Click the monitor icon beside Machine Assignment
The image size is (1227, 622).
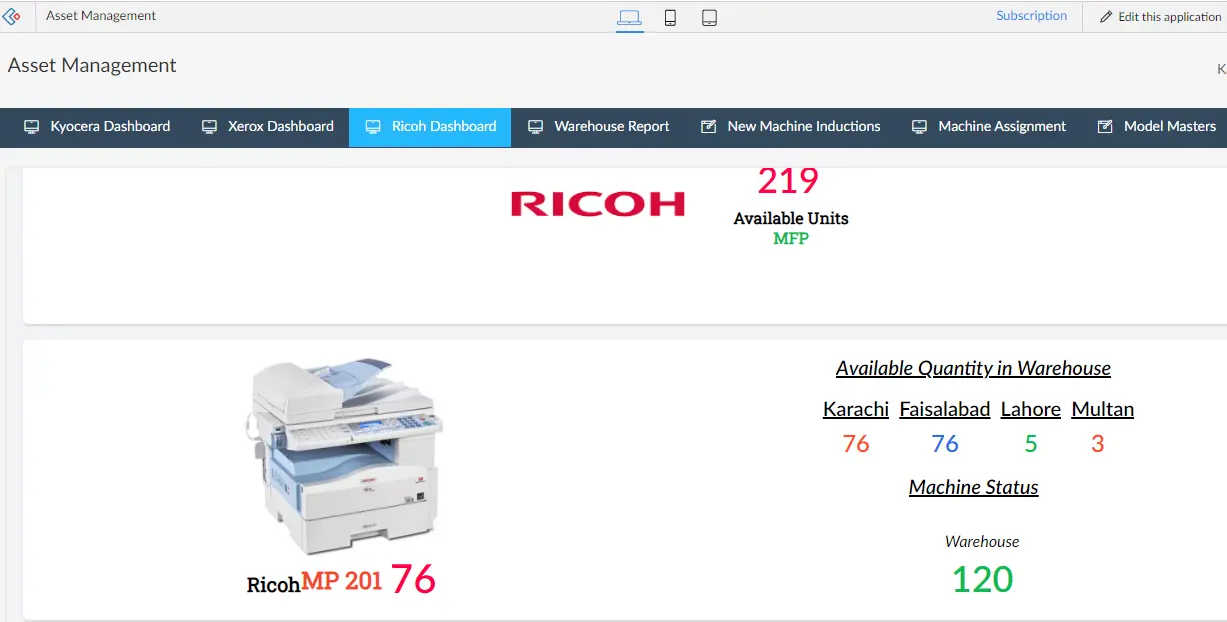919,127
